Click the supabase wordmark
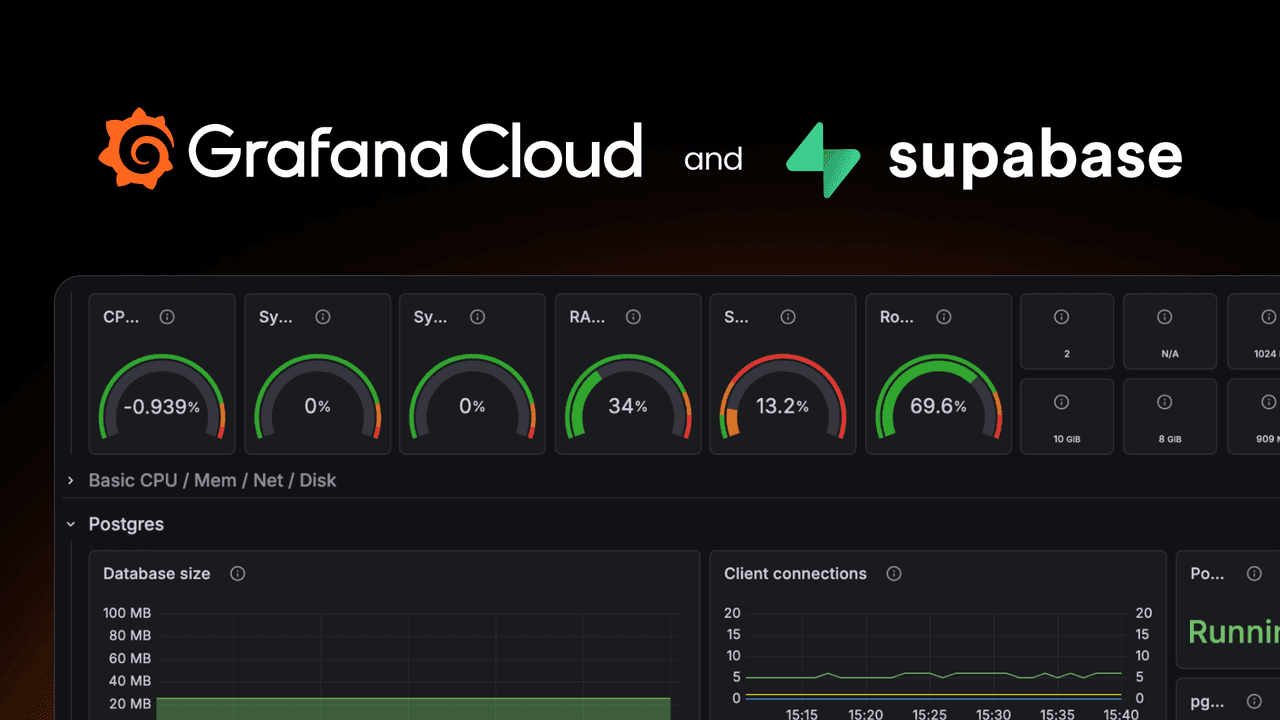The image size is (1280, 720). pos(1035,157)
